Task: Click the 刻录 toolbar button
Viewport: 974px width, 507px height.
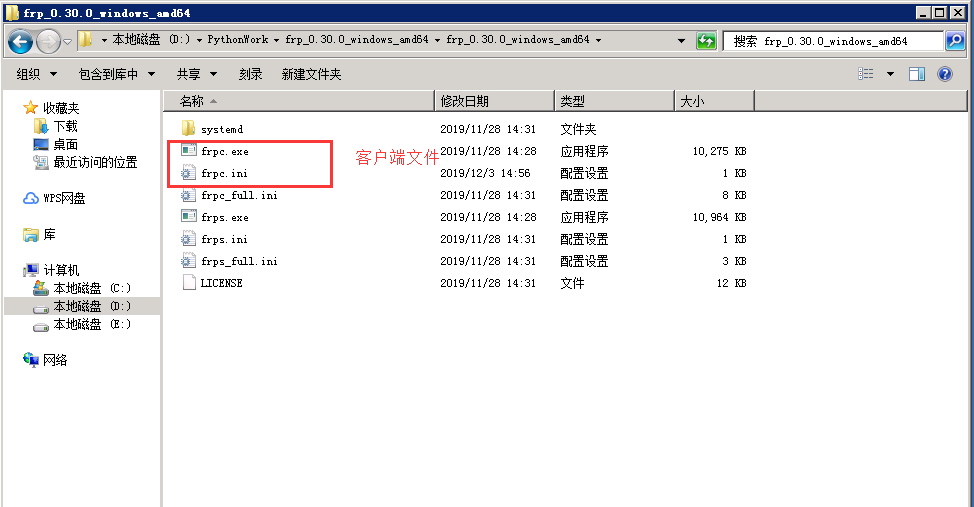Action: coord(250,74)
